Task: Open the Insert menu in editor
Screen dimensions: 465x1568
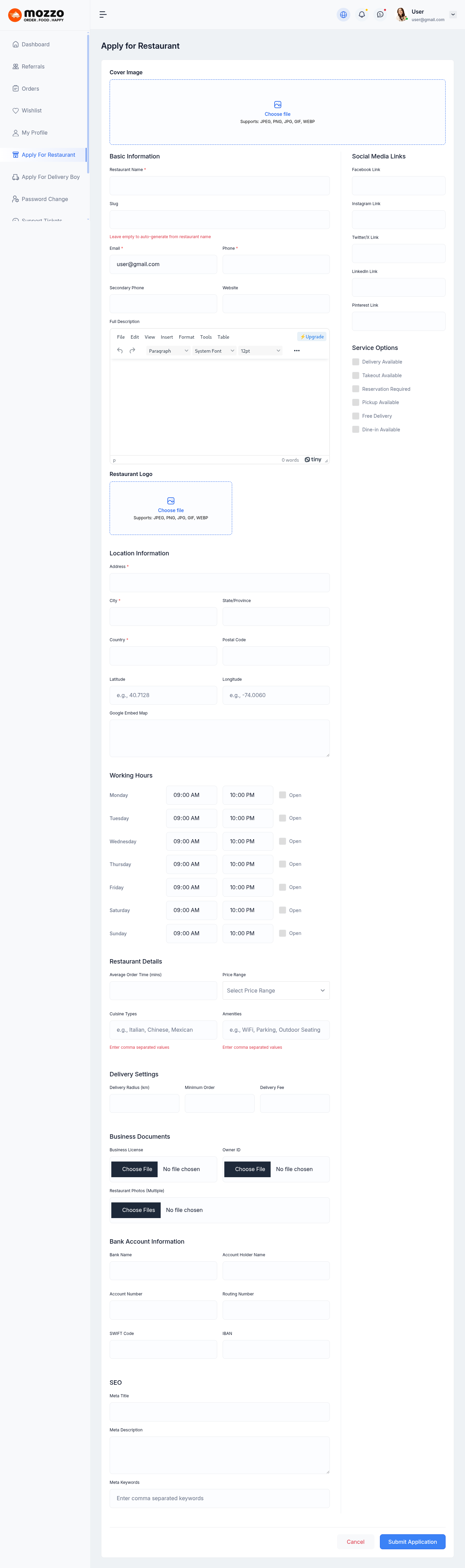Action: tap(166, 337)
